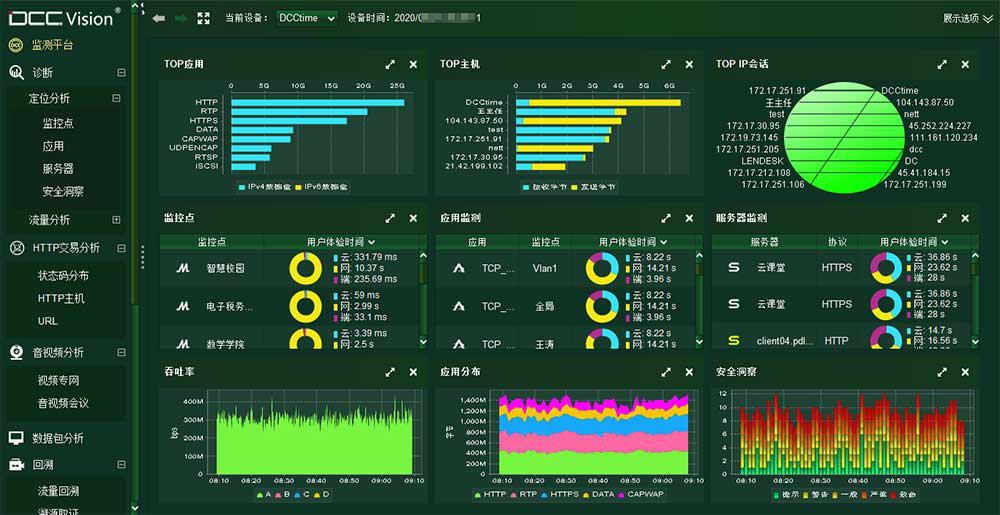Close the TOP主机 panel
Image resolution: width=1000 pixels, height=515 pixels.
689,64
